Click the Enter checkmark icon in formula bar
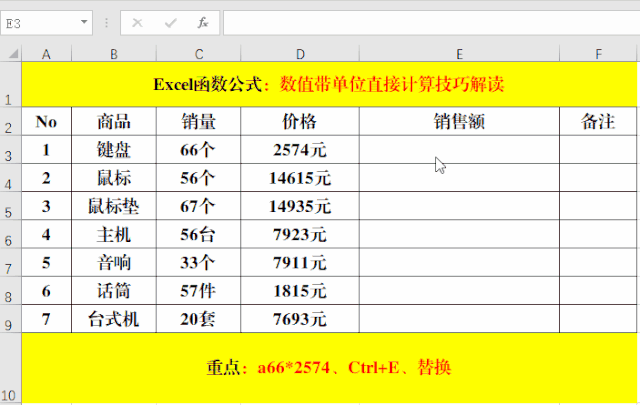This screenshot has width=640, height=405. point(170,22)
